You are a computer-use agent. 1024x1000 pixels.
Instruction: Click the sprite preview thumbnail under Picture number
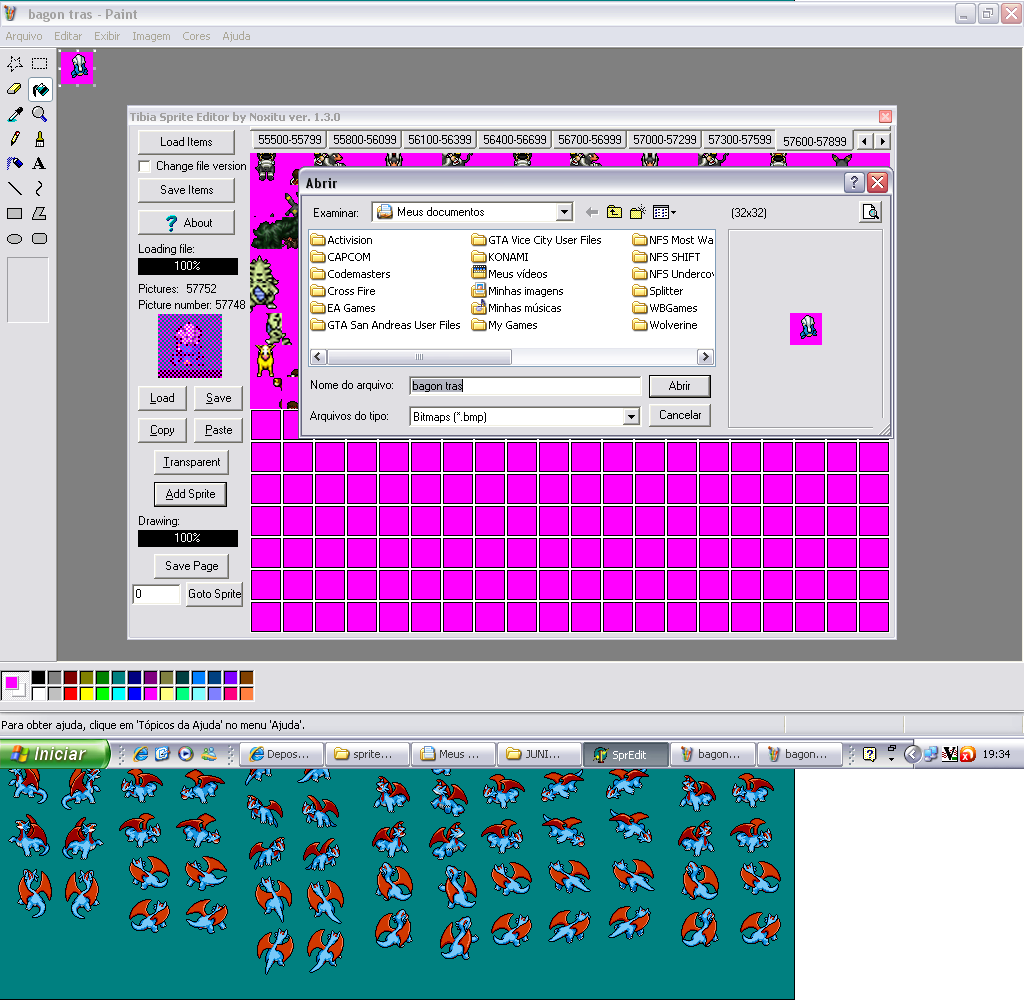190,346
